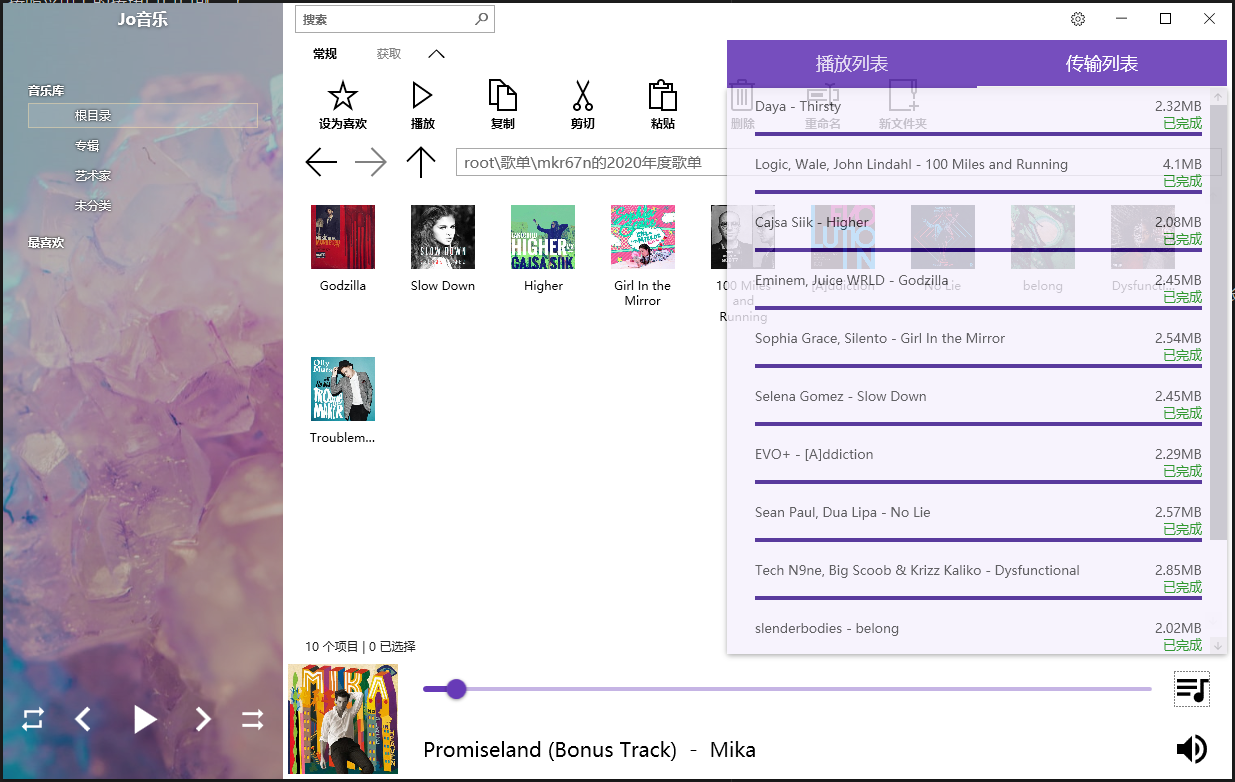The height and width of the screenshot is (782, 1235).
Task: Switch to the 常规 ribbon tab
Action: tap(325, 54)
